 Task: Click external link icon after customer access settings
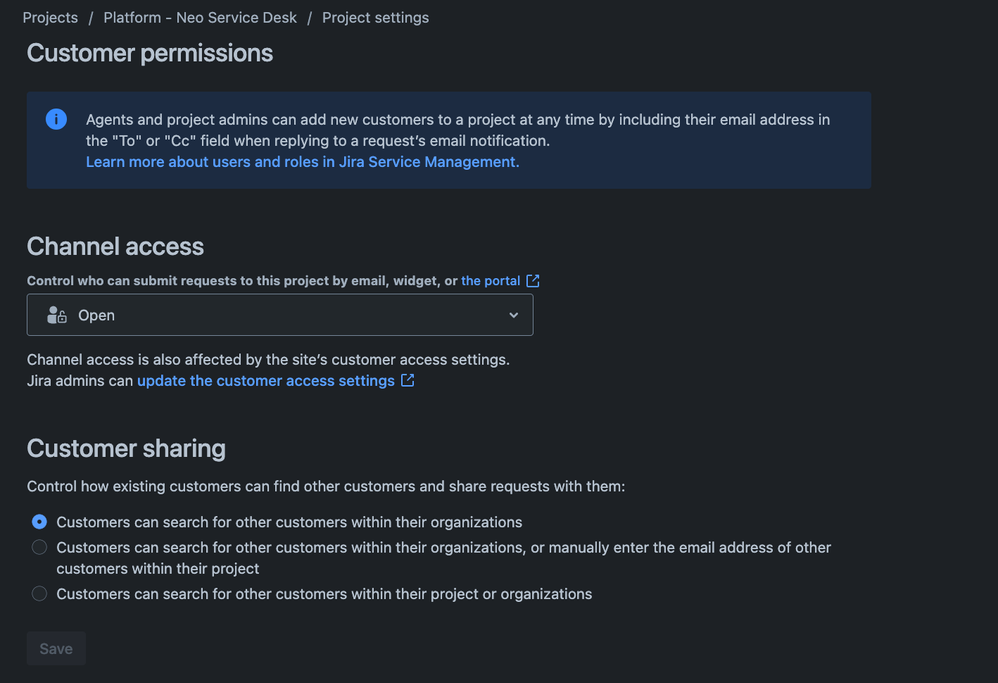[x=408, y=380]
